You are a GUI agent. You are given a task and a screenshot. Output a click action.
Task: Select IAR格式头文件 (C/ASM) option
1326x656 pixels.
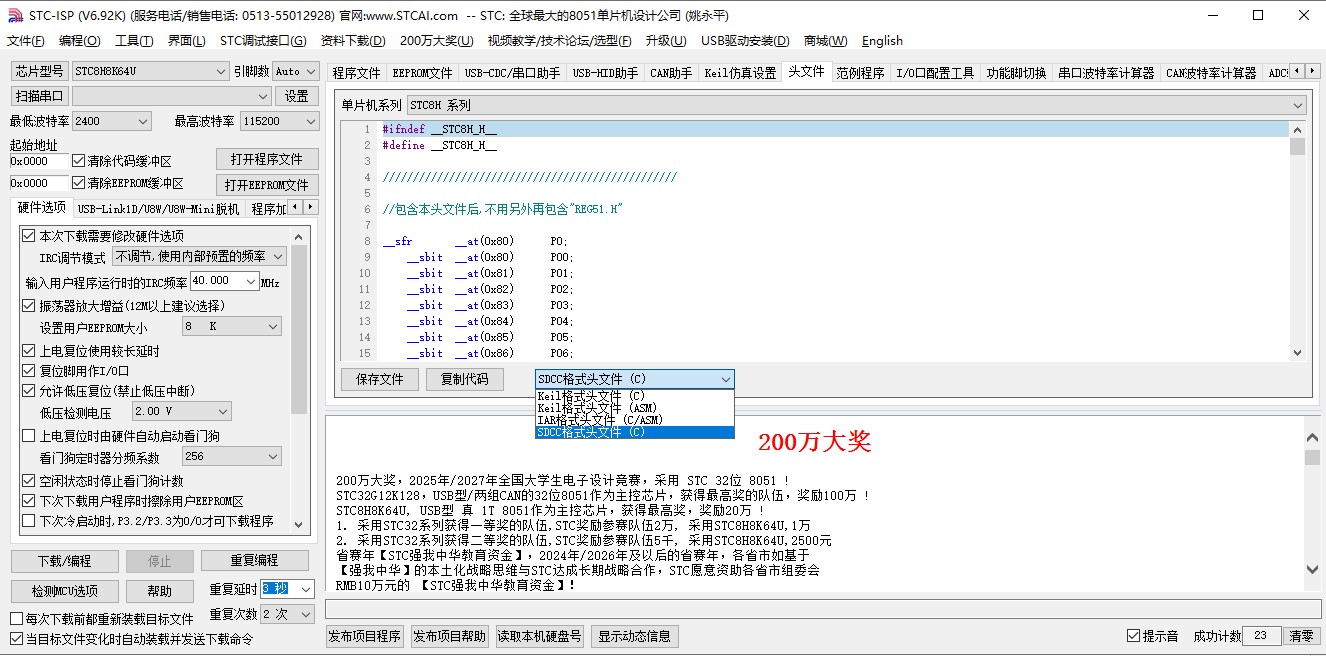635,420
